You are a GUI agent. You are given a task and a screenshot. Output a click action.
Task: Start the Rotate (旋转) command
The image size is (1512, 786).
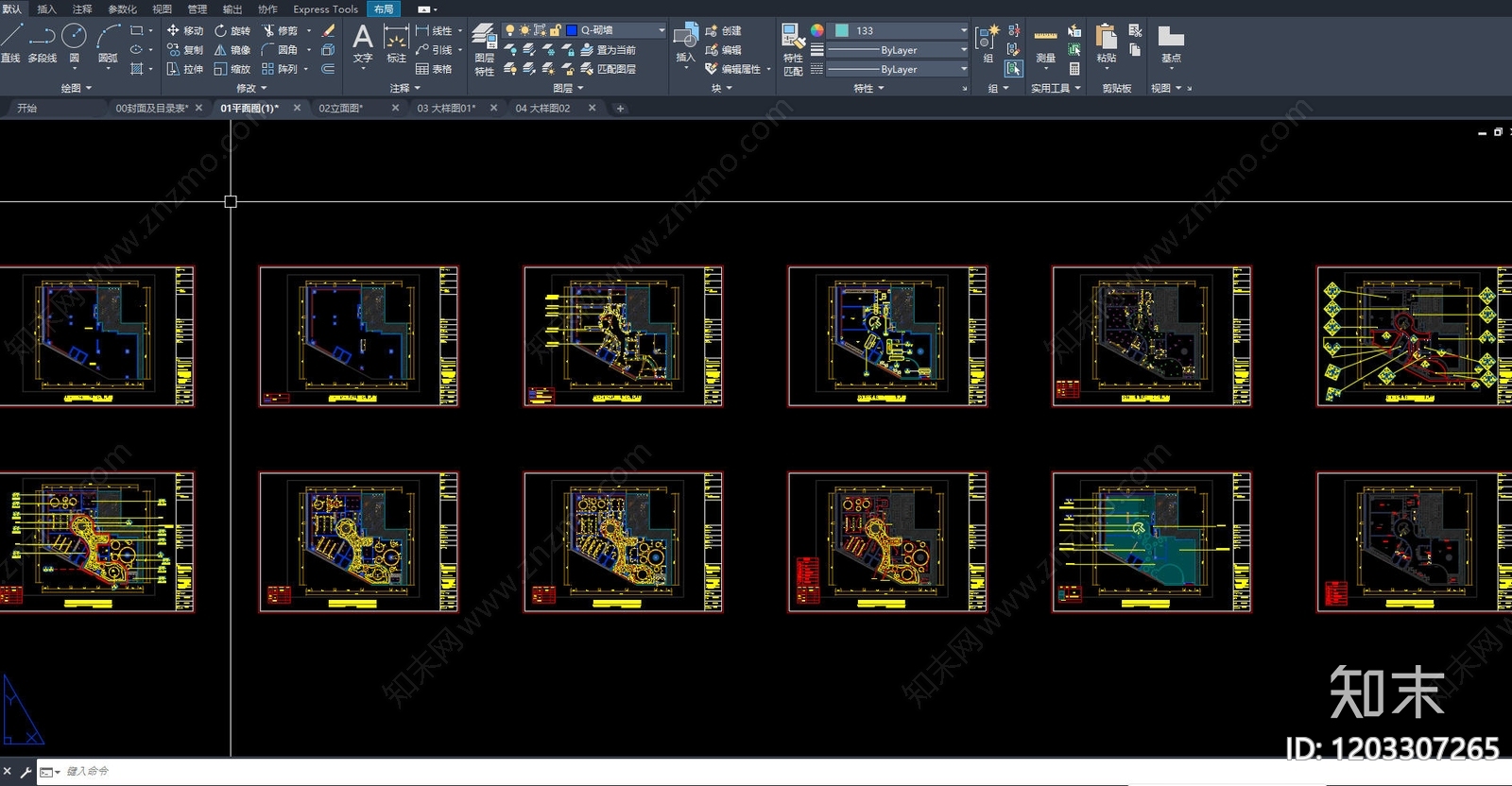[x=232, y=31]
